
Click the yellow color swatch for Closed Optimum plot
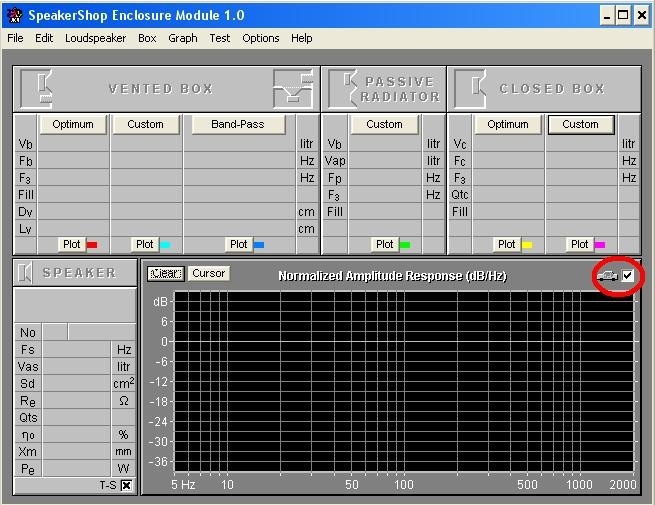coord(527,245)
